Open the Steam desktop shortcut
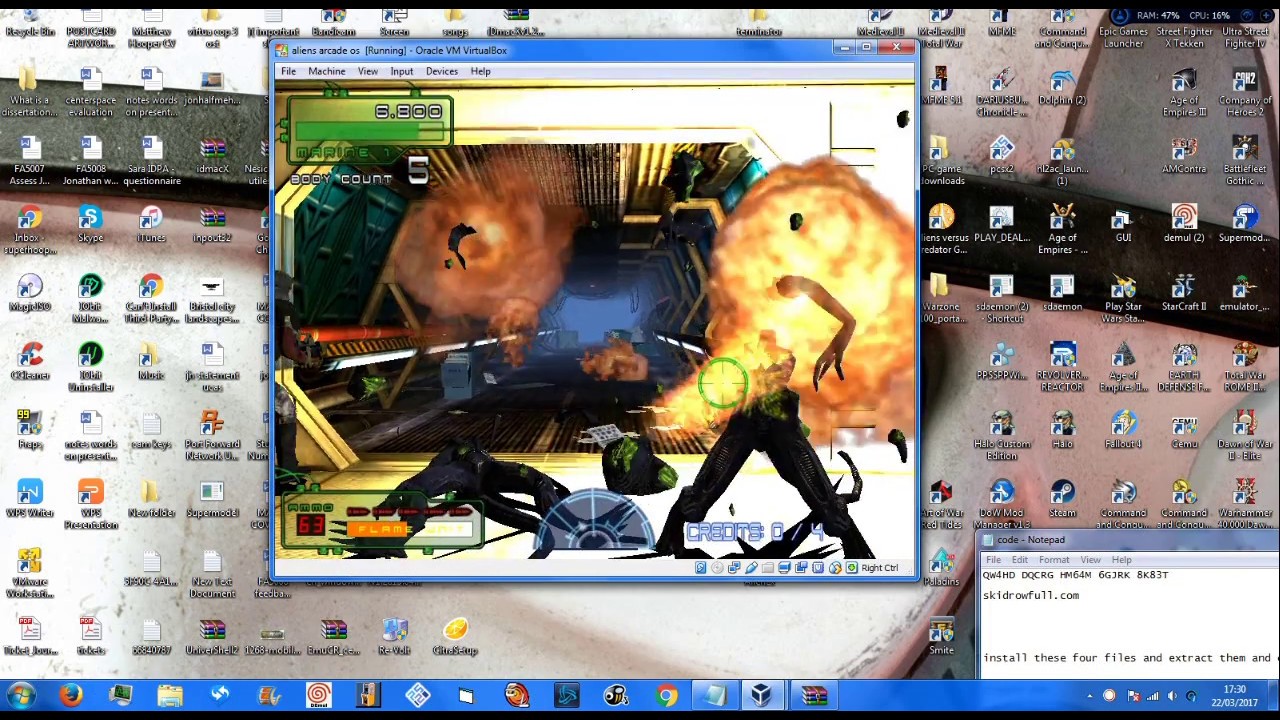The height and width of the screenshot is (720, 1280). (x=1062, y=499)
